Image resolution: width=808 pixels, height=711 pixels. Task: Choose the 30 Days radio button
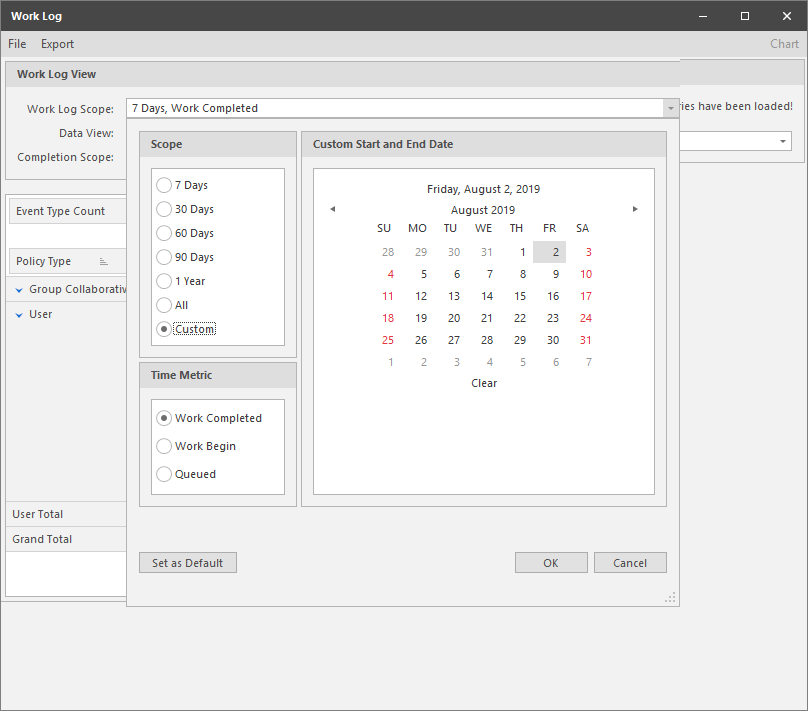click(164, 209)
